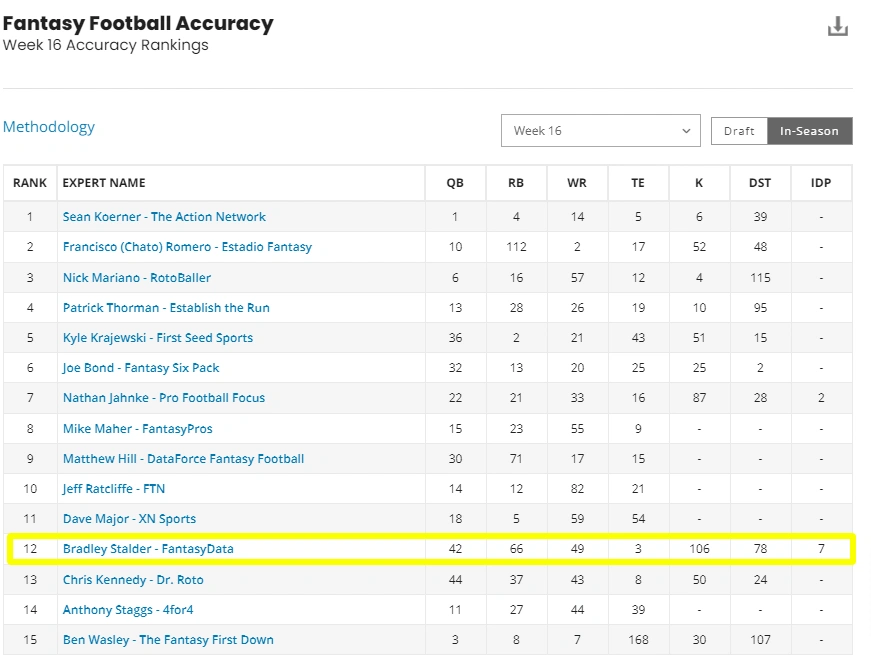Click the IDP column header

coord(821,183)
